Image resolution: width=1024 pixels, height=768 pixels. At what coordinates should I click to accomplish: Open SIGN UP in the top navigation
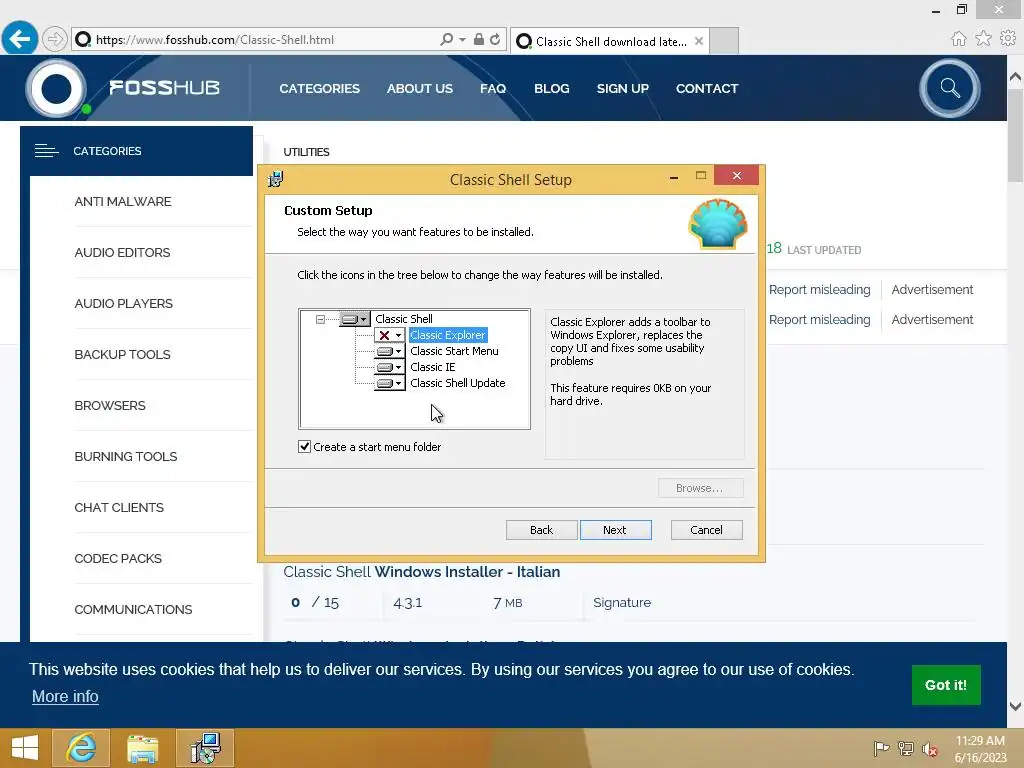click(x=622, y=88)
